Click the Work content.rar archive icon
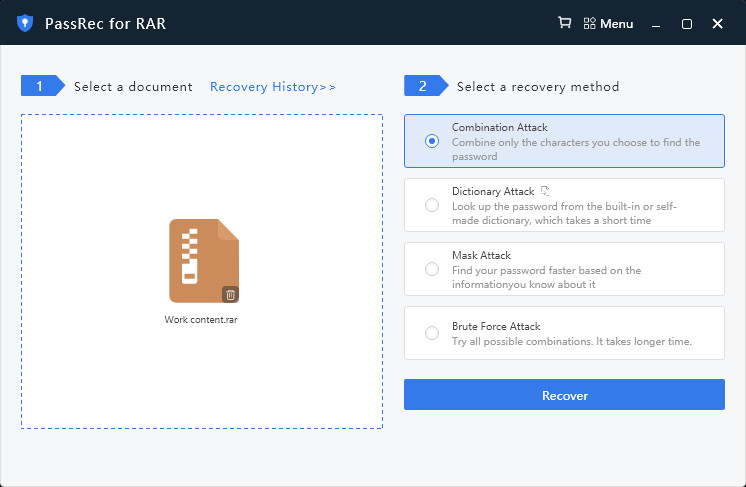This screenshot has width=746, height=487. [x=204, y=261]
